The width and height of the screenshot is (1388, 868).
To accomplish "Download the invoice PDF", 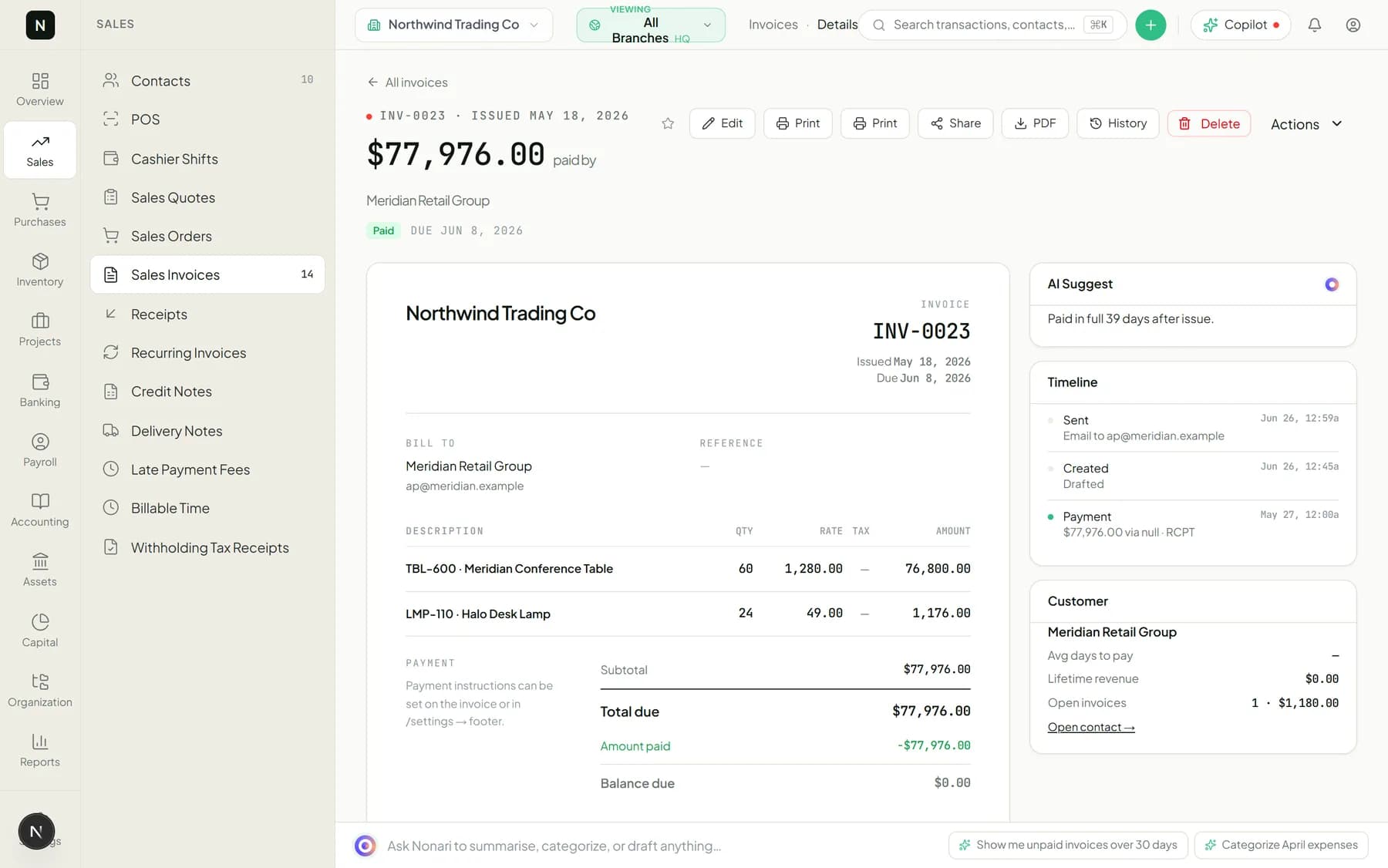I will pos(1035,123).
